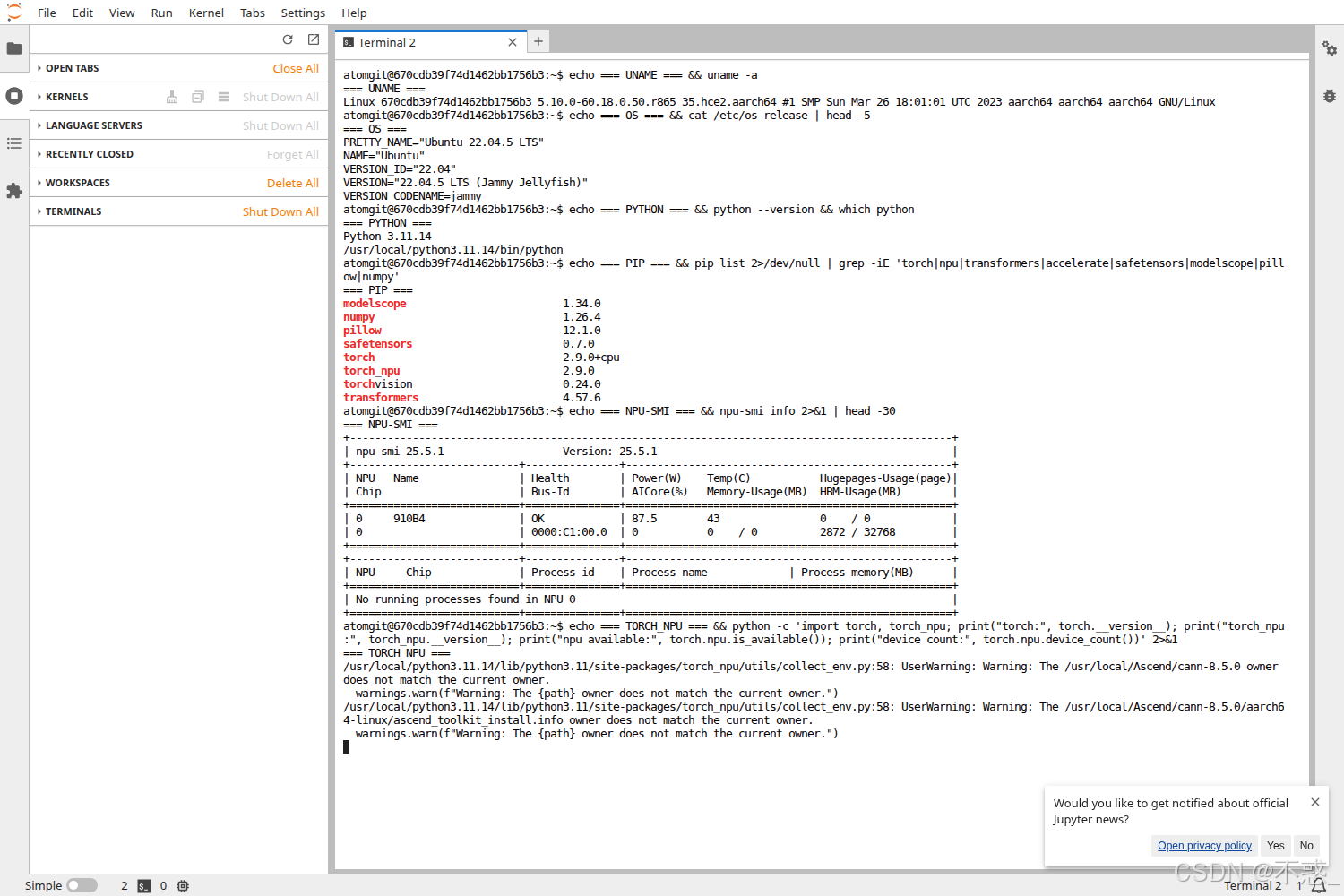Click the status bar terminal sessions icon
The image size is (1344, 896).
click(144, 886)
